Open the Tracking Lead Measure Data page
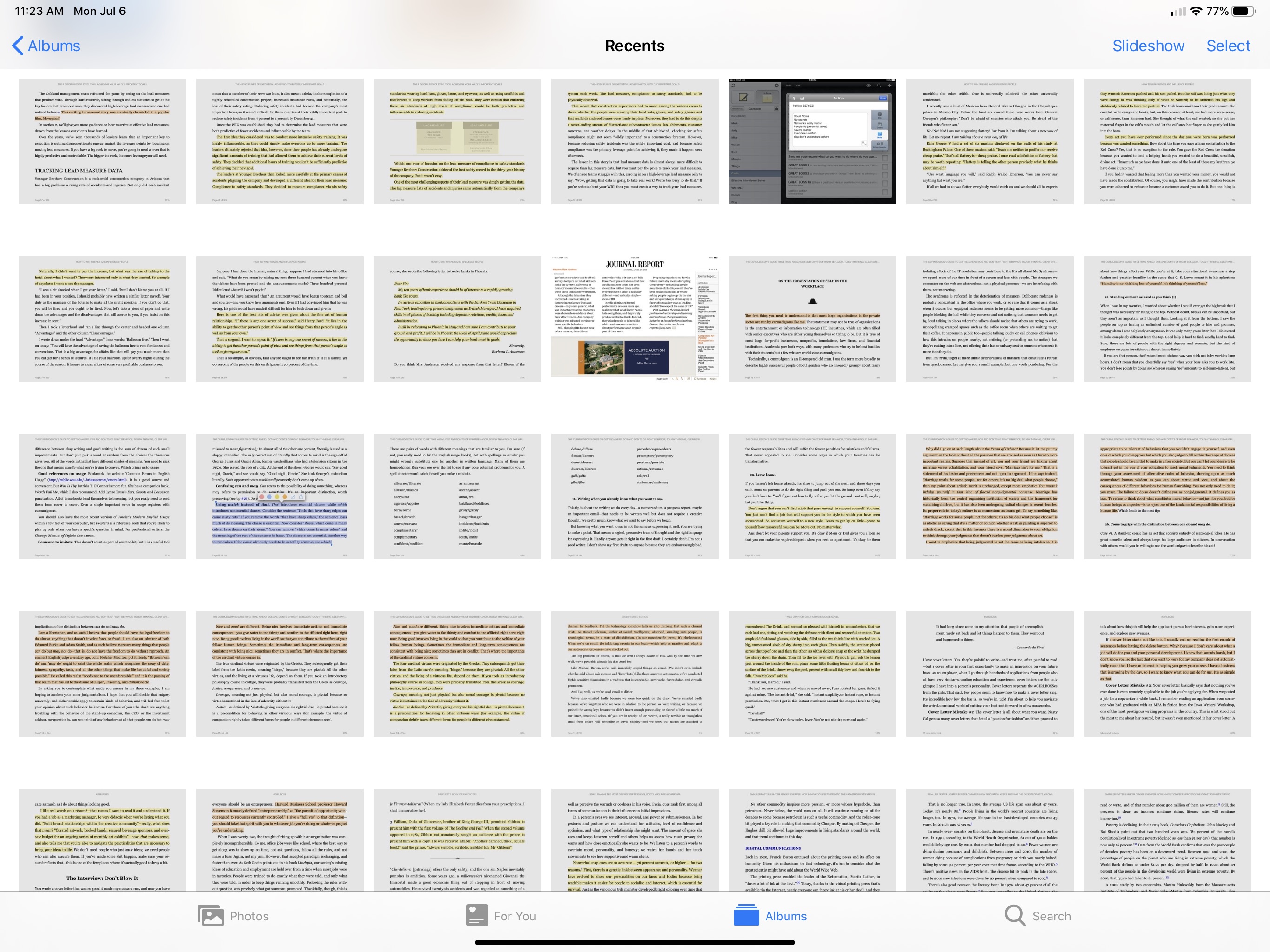 pyautogui.click(x=102, y=141)
